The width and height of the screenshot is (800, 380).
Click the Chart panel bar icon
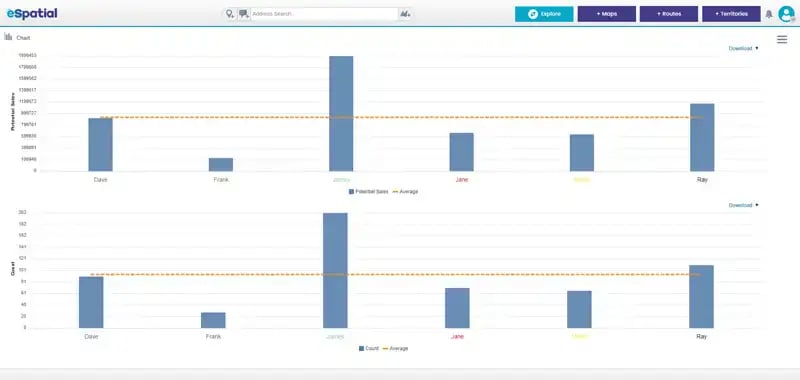click(x=8, y=37)
